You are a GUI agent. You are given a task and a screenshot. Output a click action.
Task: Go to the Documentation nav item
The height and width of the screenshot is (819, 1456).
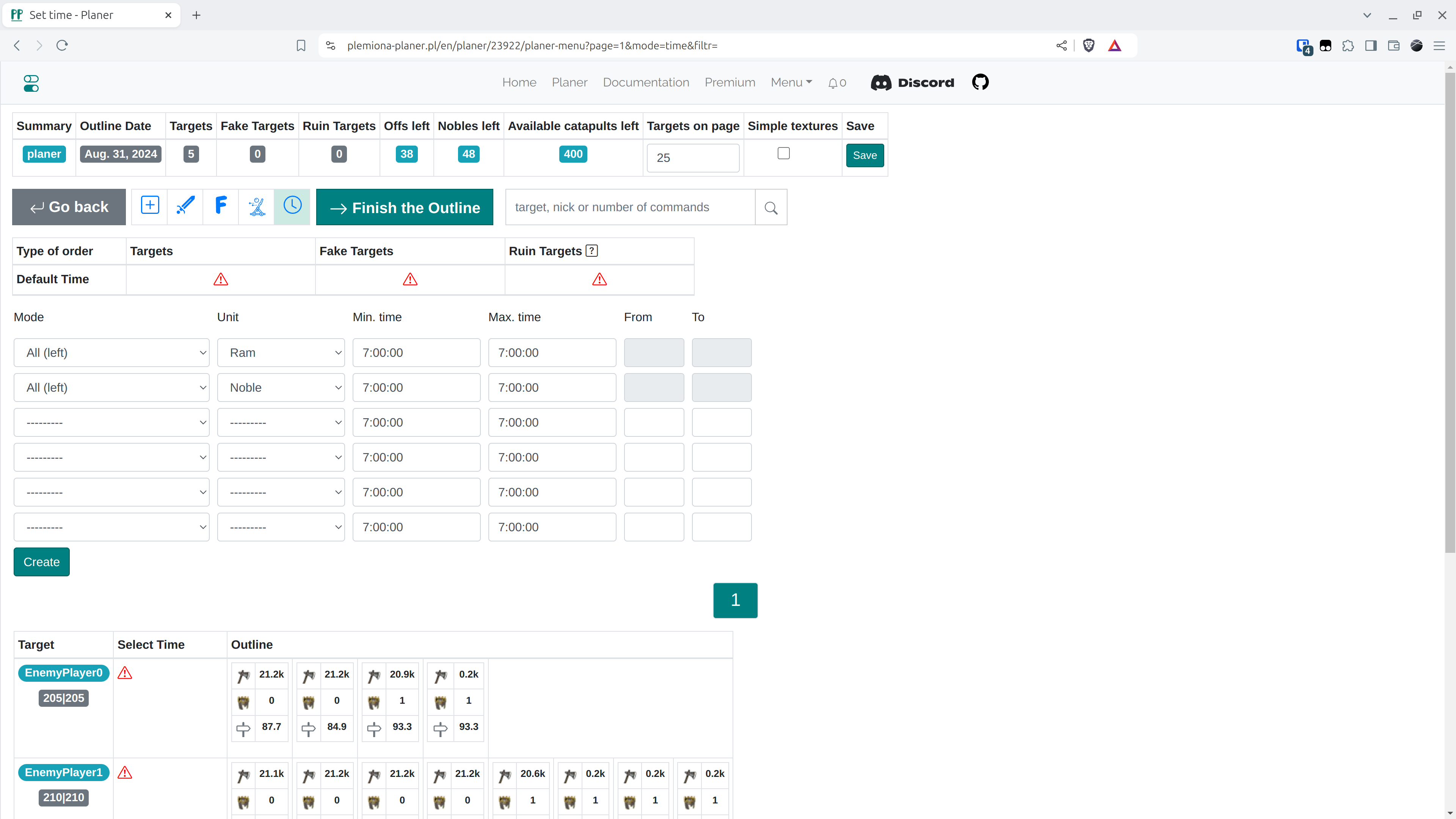[645, 83]
